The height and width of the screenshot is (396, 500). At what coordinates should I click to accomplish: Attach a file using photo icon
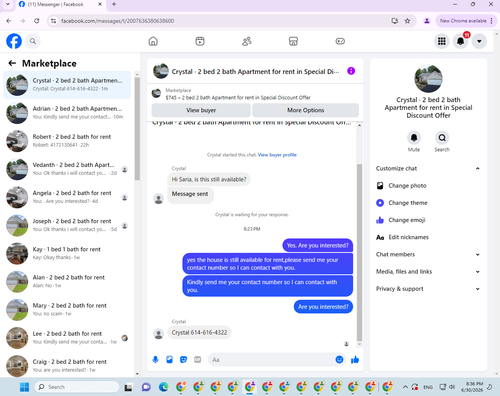point(169,360)
